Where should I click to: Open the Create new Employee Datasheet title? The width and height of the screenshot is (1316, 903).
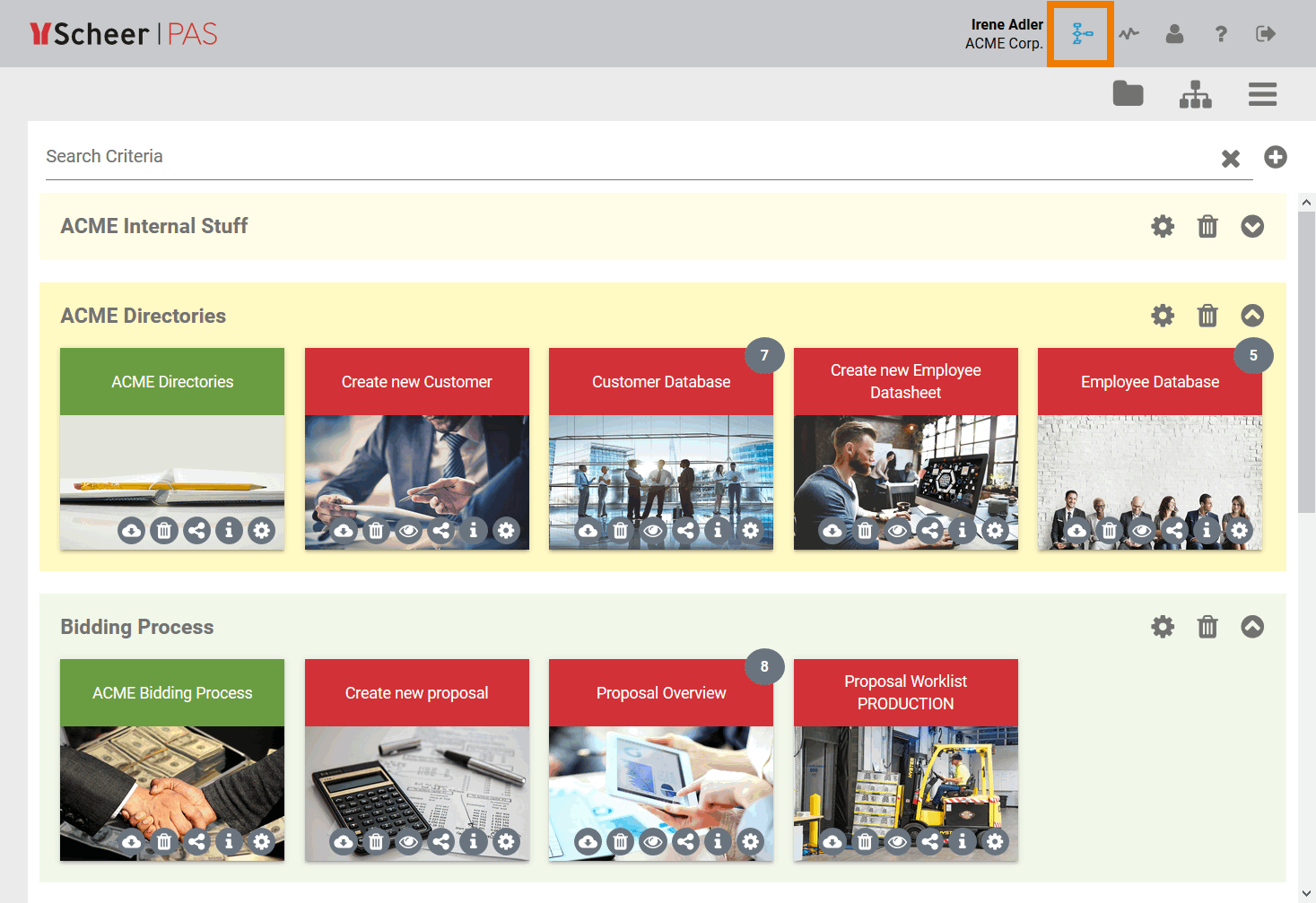click(x=906, y=382)
